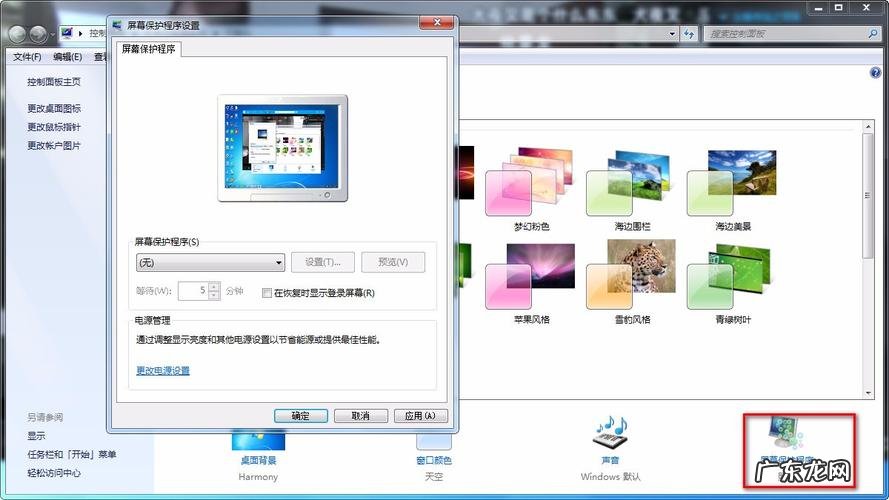Click the control panel icon in address bar
Screen dimensions: 889x500
pyautogui.click(x=67, y=33)
